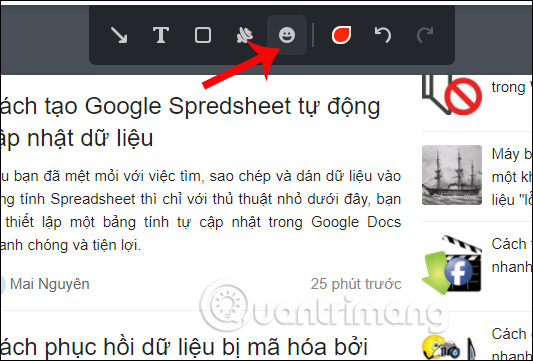Open article about Google Spredsheet tự động

tap(190, 122)
